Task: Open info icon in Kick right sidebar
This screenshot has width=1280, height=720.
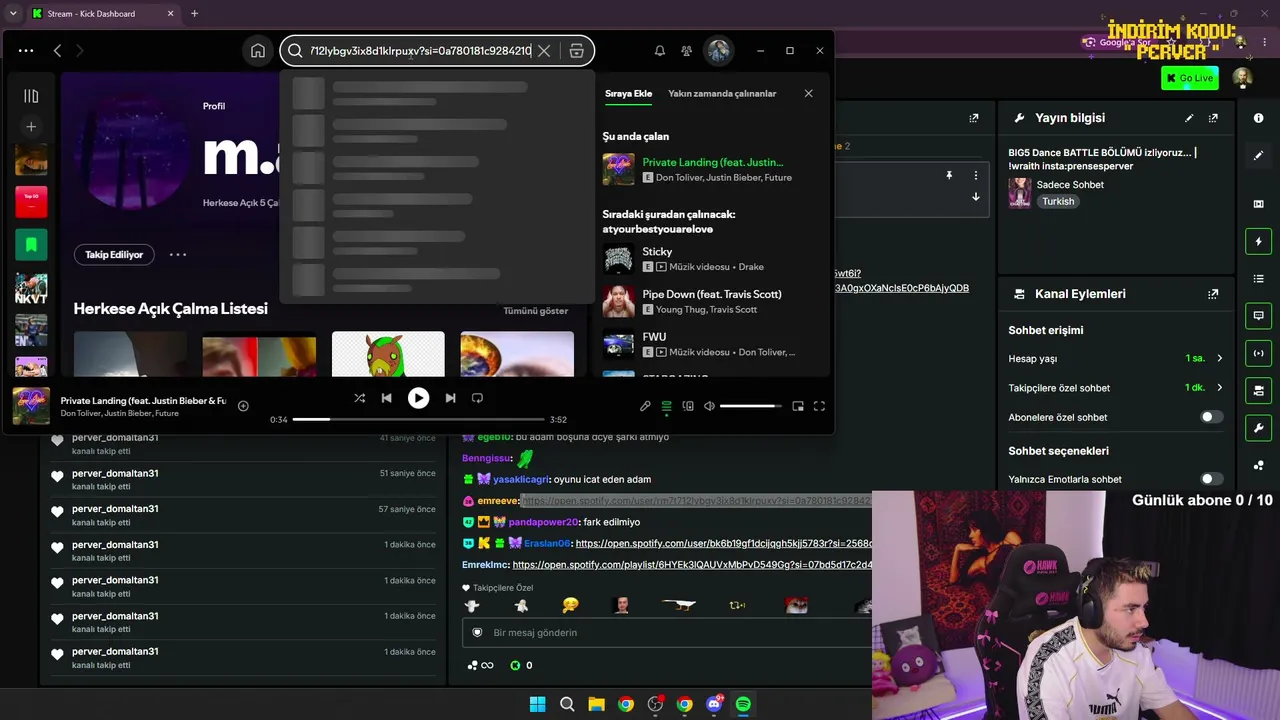Action: (1258, 118)
